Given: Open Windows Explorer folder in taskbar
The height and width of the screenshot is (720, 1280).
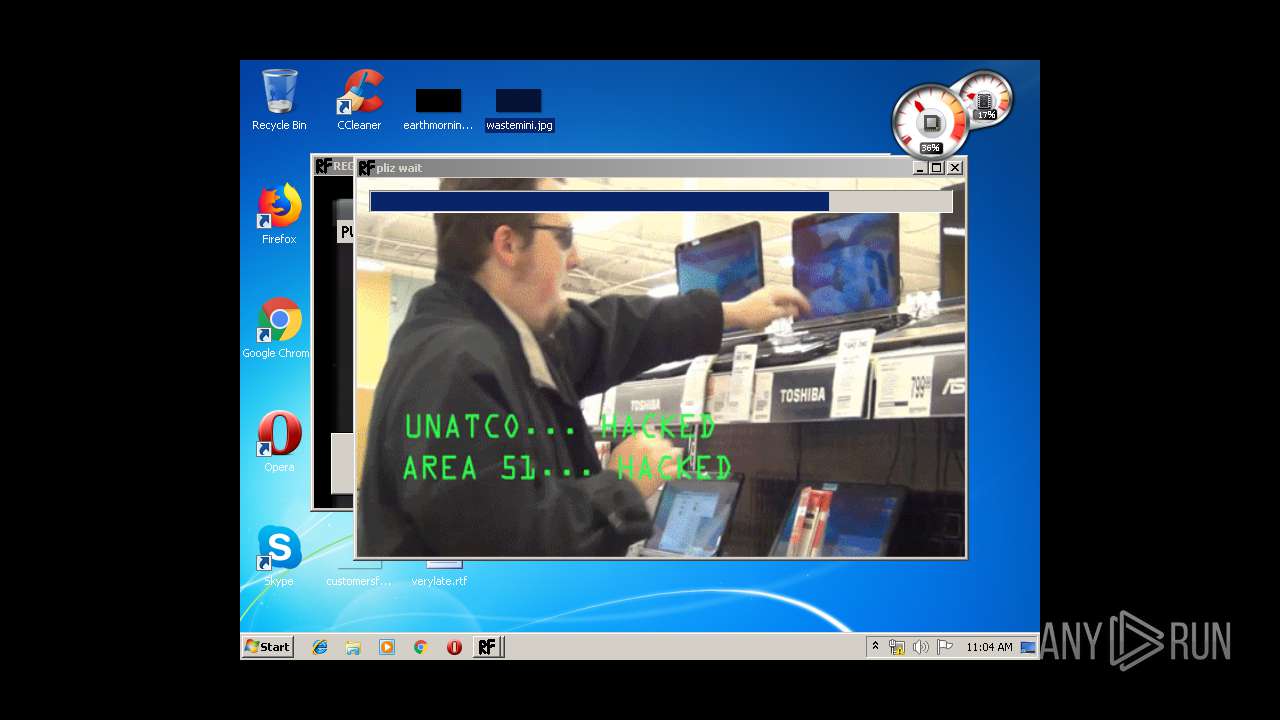Looking at the screenshot, I should (353, 647).
